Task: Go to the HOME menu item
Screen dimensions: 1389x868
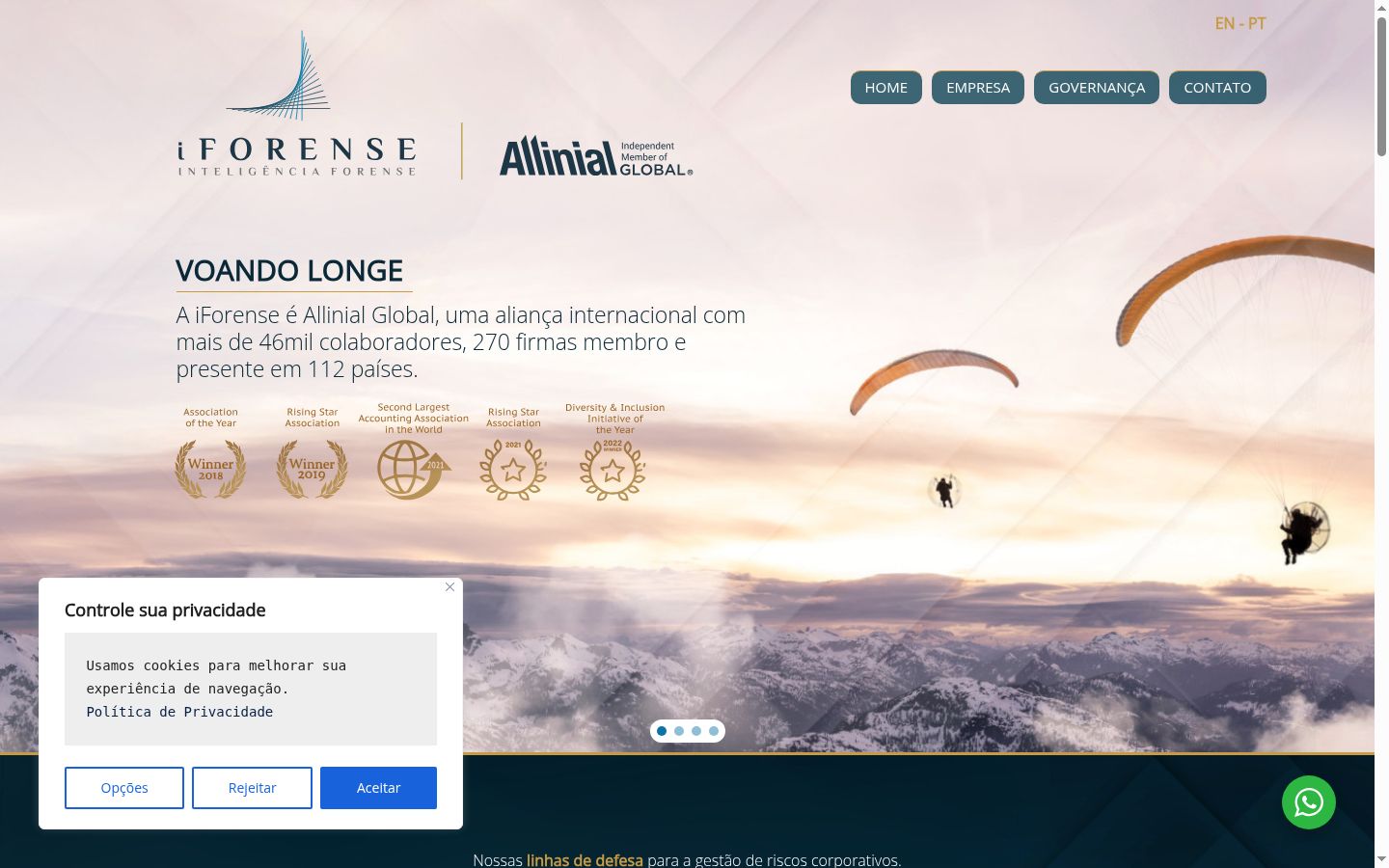Action: click(x=886, y=88)
